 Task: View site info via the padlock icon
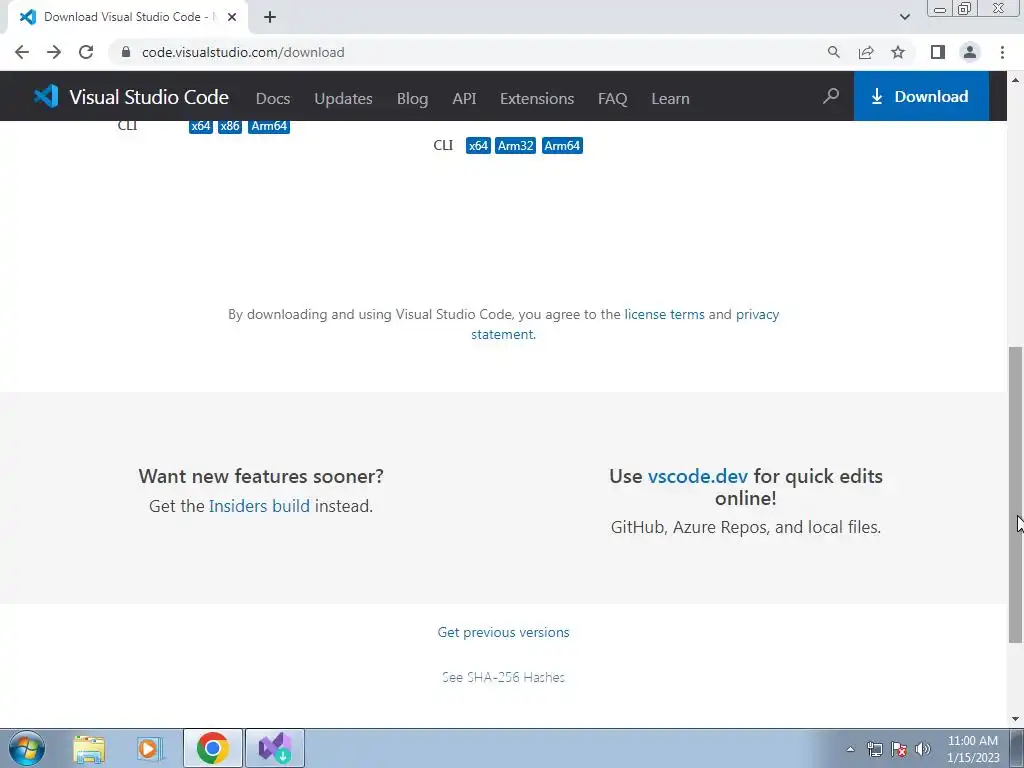click(x=126, y=52)
